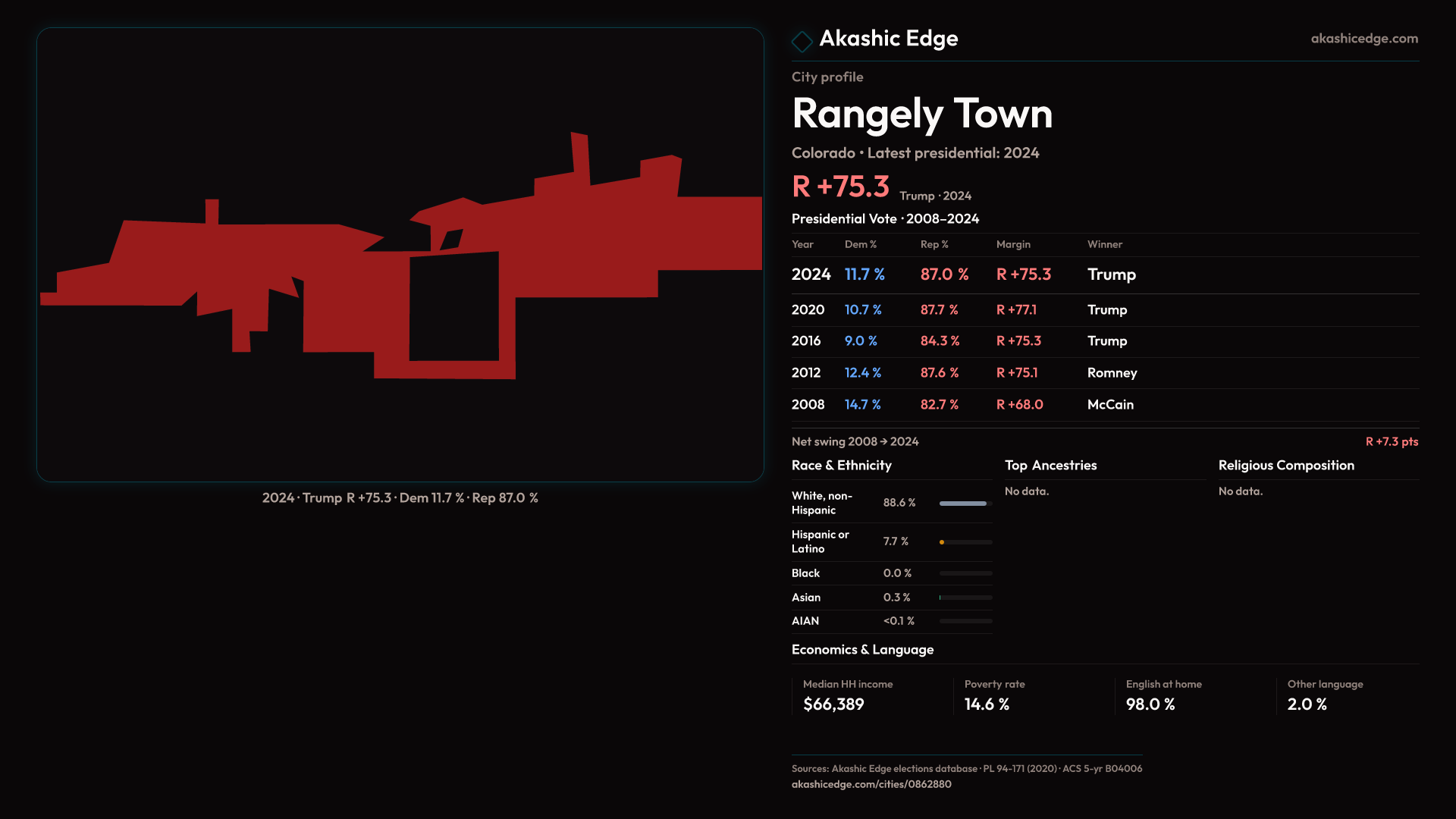Click the net swing R +7.3 pts value
Screen dimensions: 1456x819
pyautogui.click(x=1391, y=441)
